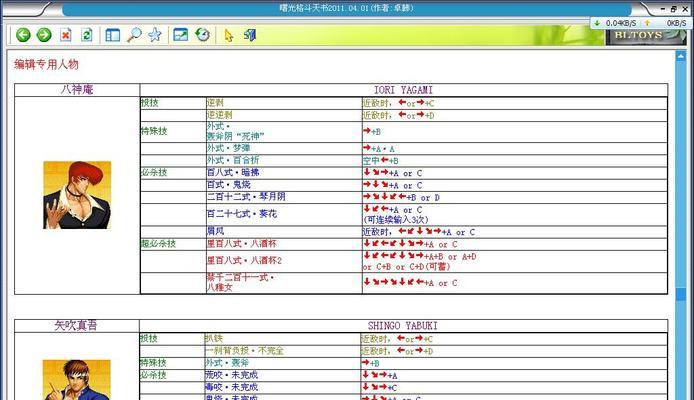Select the yellow cursor pointer tool icon
Screen dimensions: 694x400
point(229,35)
